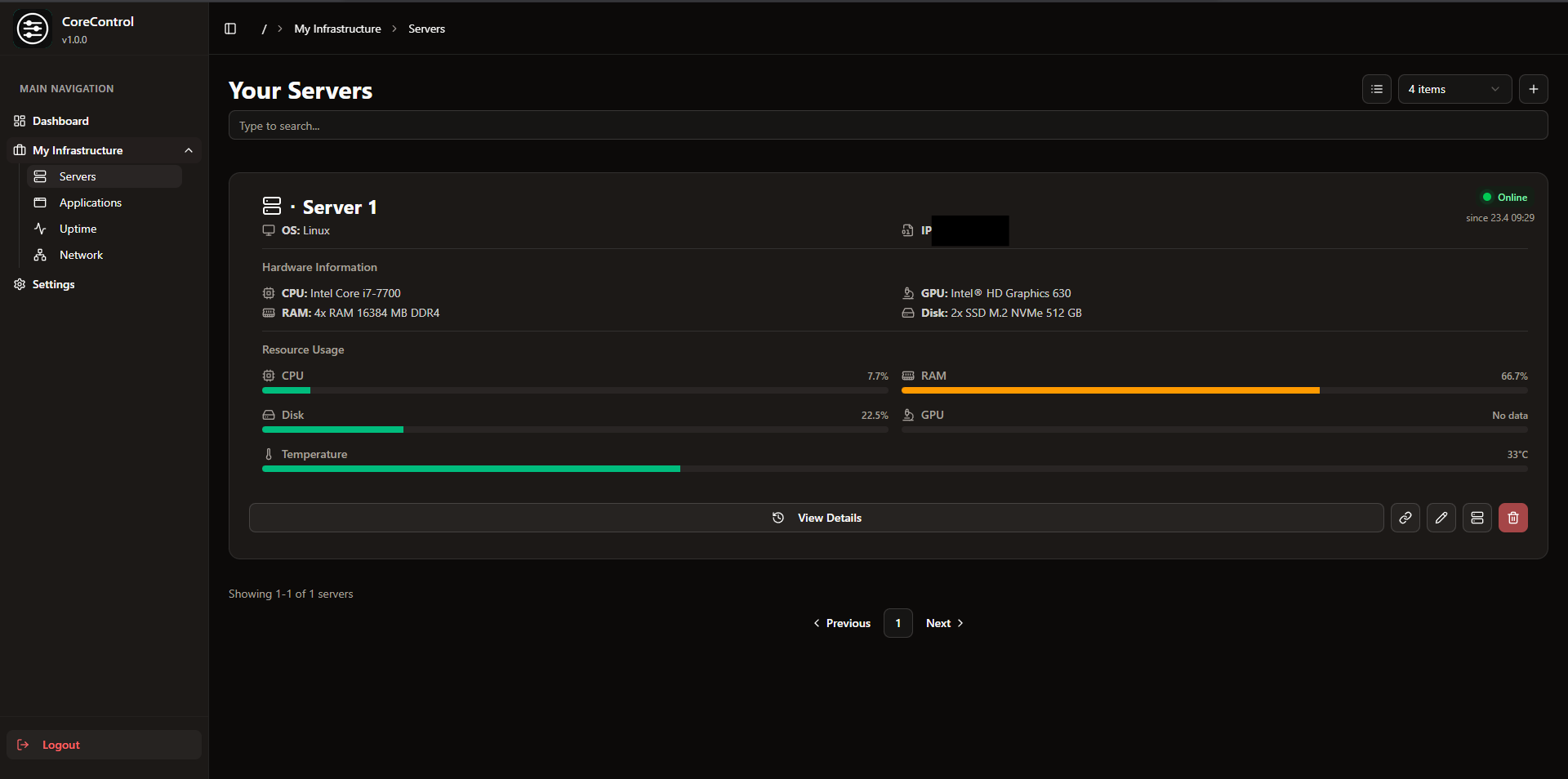Open the 4 items per page dropdown

click(1454, 89)
